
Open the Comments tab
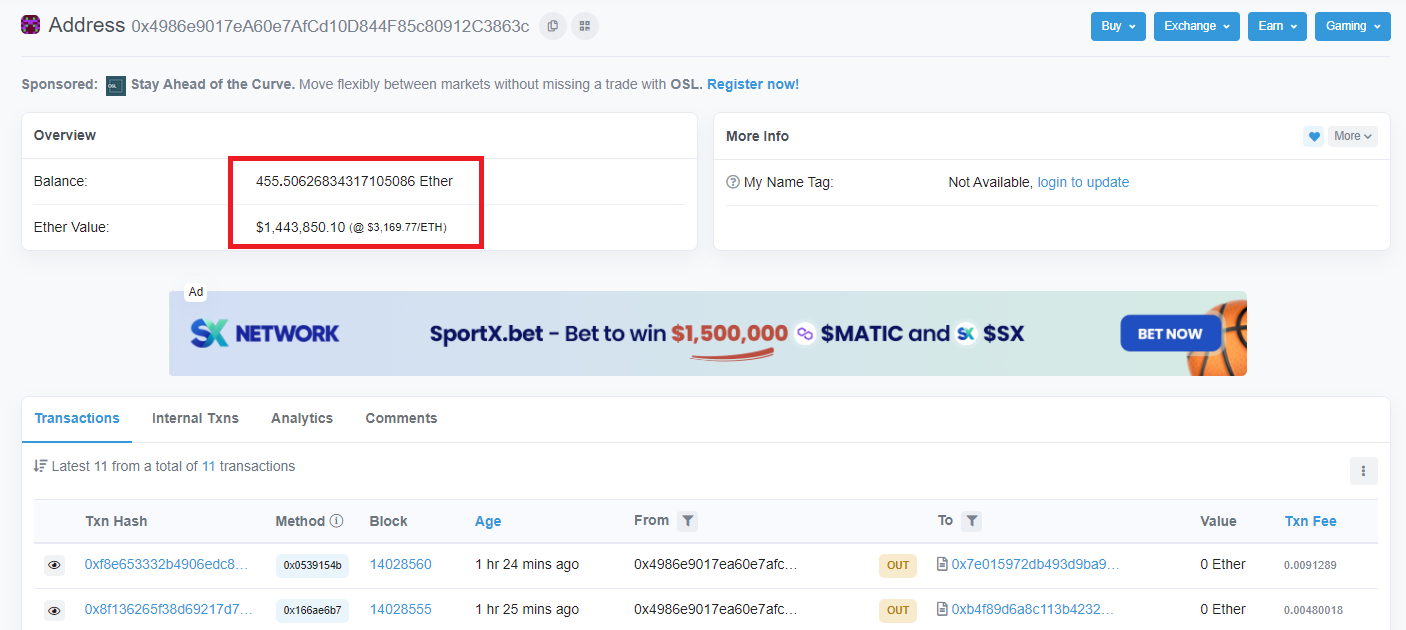401,418
